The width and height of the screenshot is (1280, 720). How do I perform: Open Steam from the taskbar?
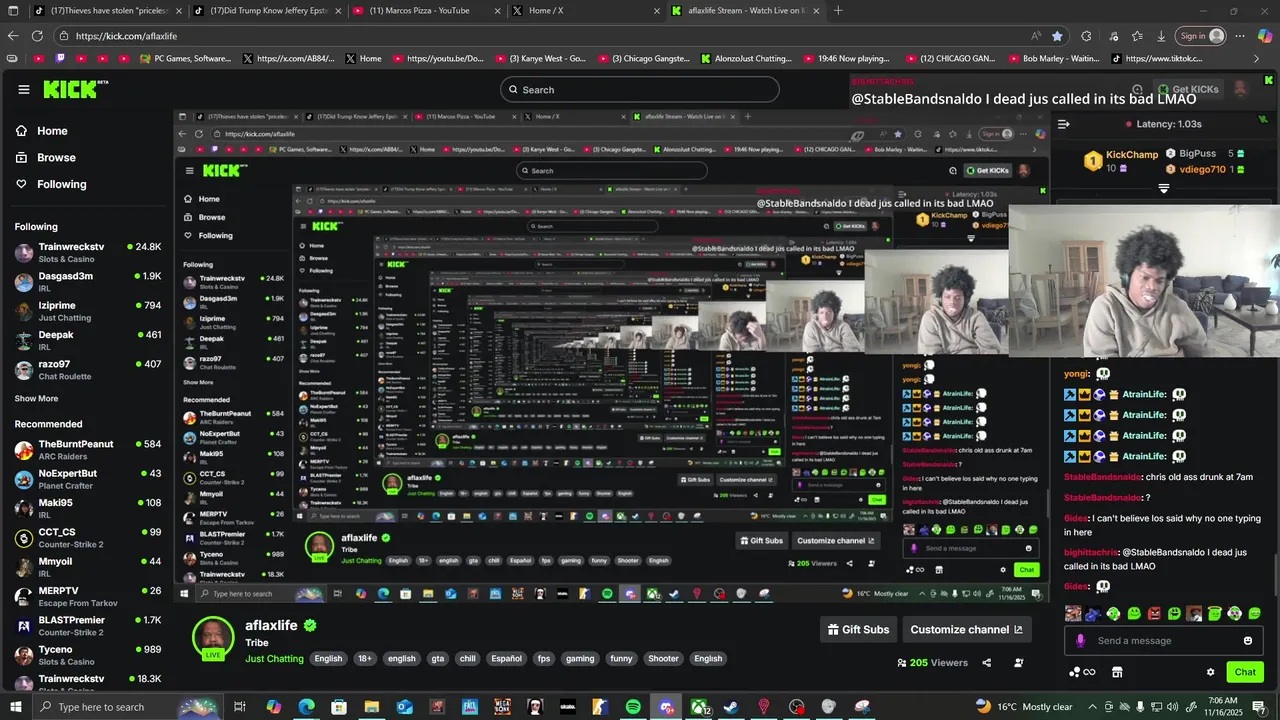731,707
